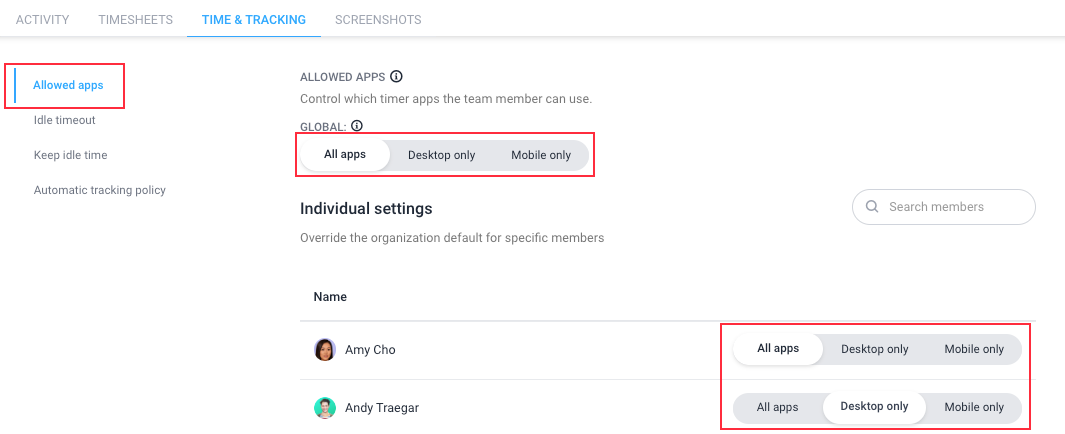1065x434 pixels.
Task: Click Amy Cho's avatar
Action: coord(325,350)
